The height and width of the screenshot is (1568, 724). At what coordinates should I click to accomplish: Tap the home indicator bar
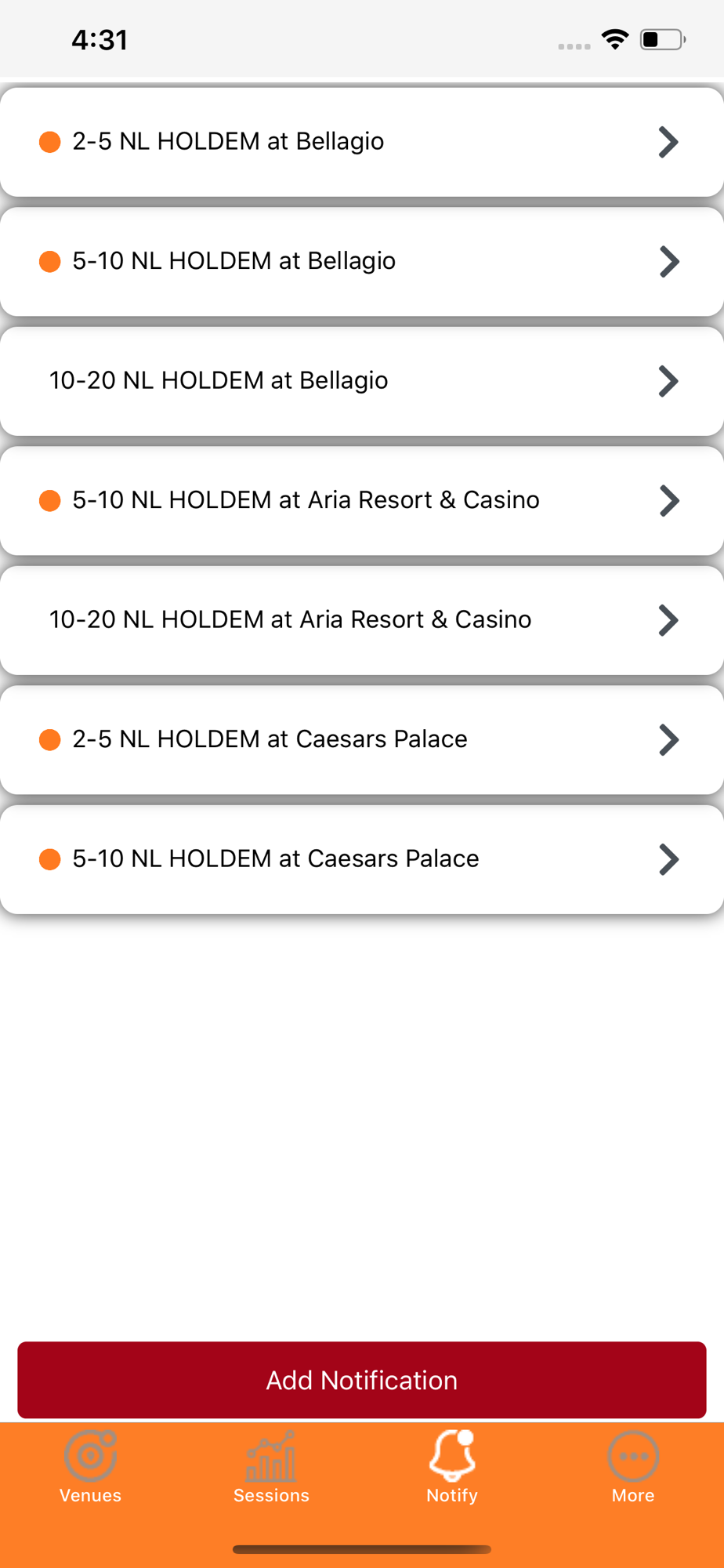point(362,1549)
